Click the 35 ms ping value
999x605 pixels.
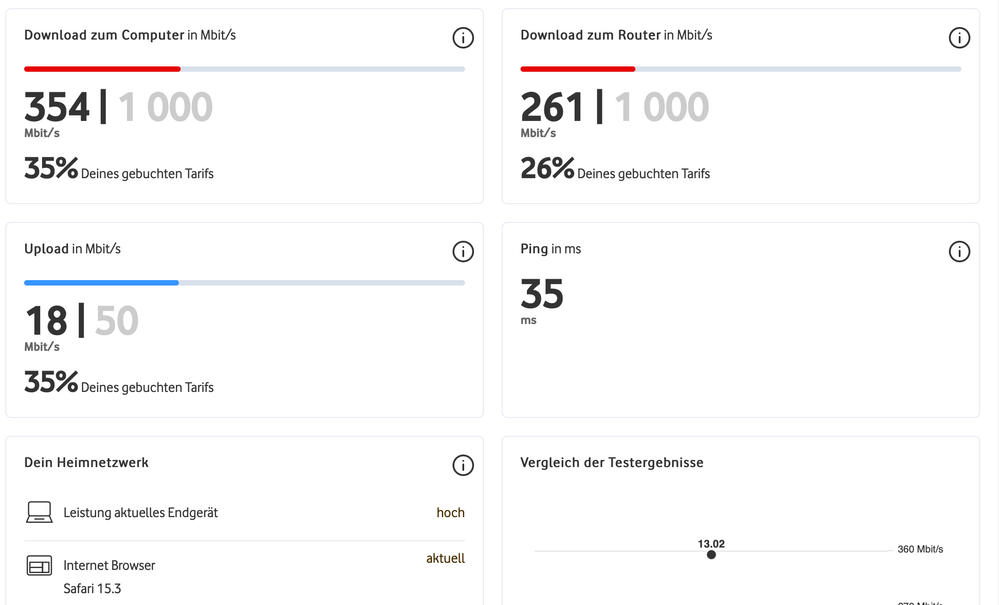pyautogui.click(x=542, y=294)
